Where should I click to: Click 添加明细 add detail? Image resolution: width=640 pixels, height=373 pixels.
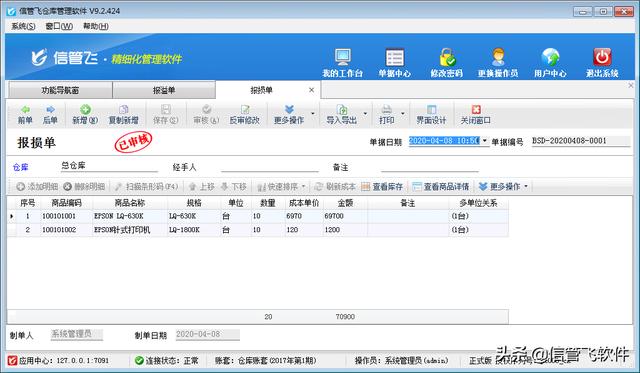pyautogui.click(x=37, y=186)
